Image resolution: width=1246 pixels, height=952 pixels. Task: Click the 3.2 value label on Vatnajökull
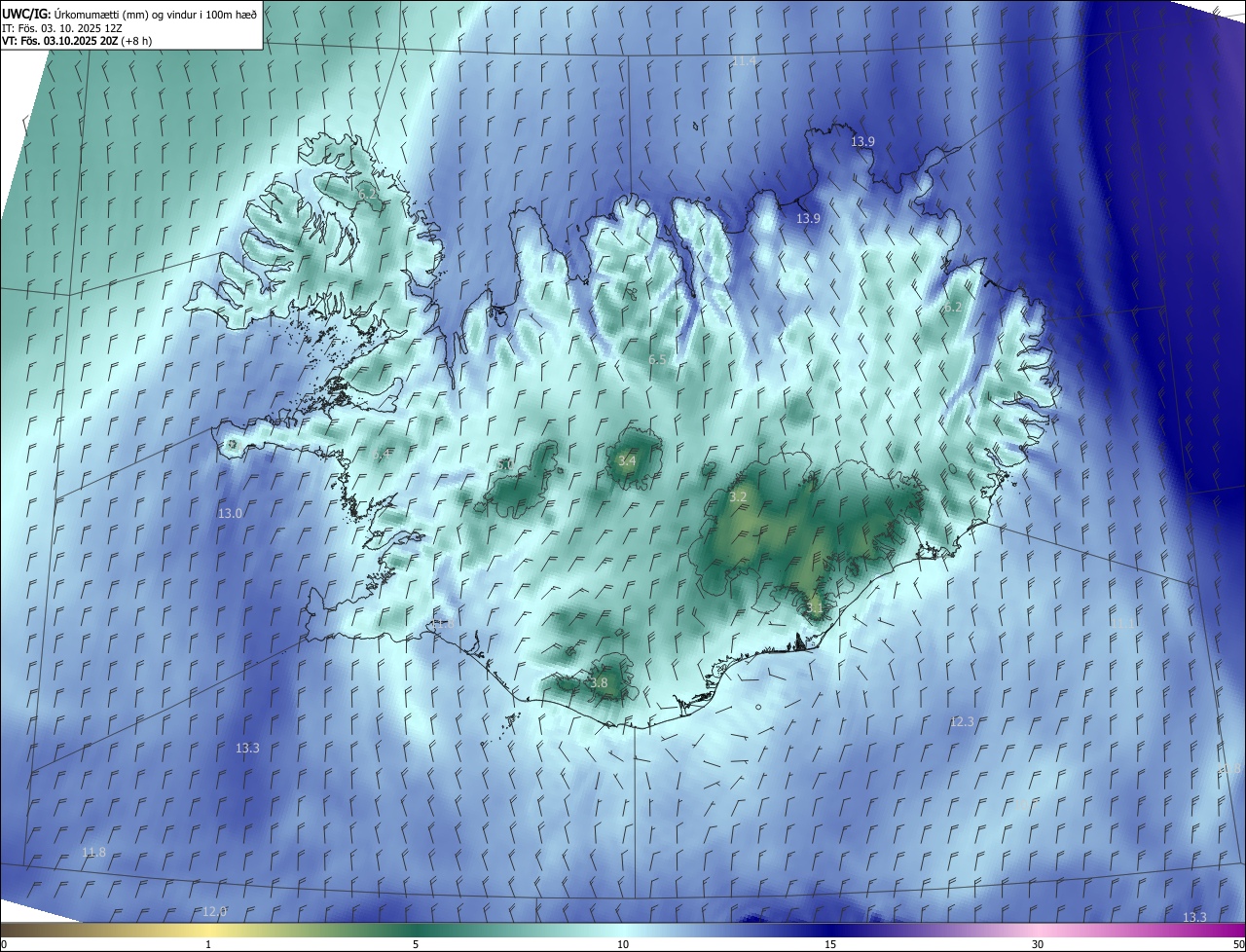tap(738, 496)
